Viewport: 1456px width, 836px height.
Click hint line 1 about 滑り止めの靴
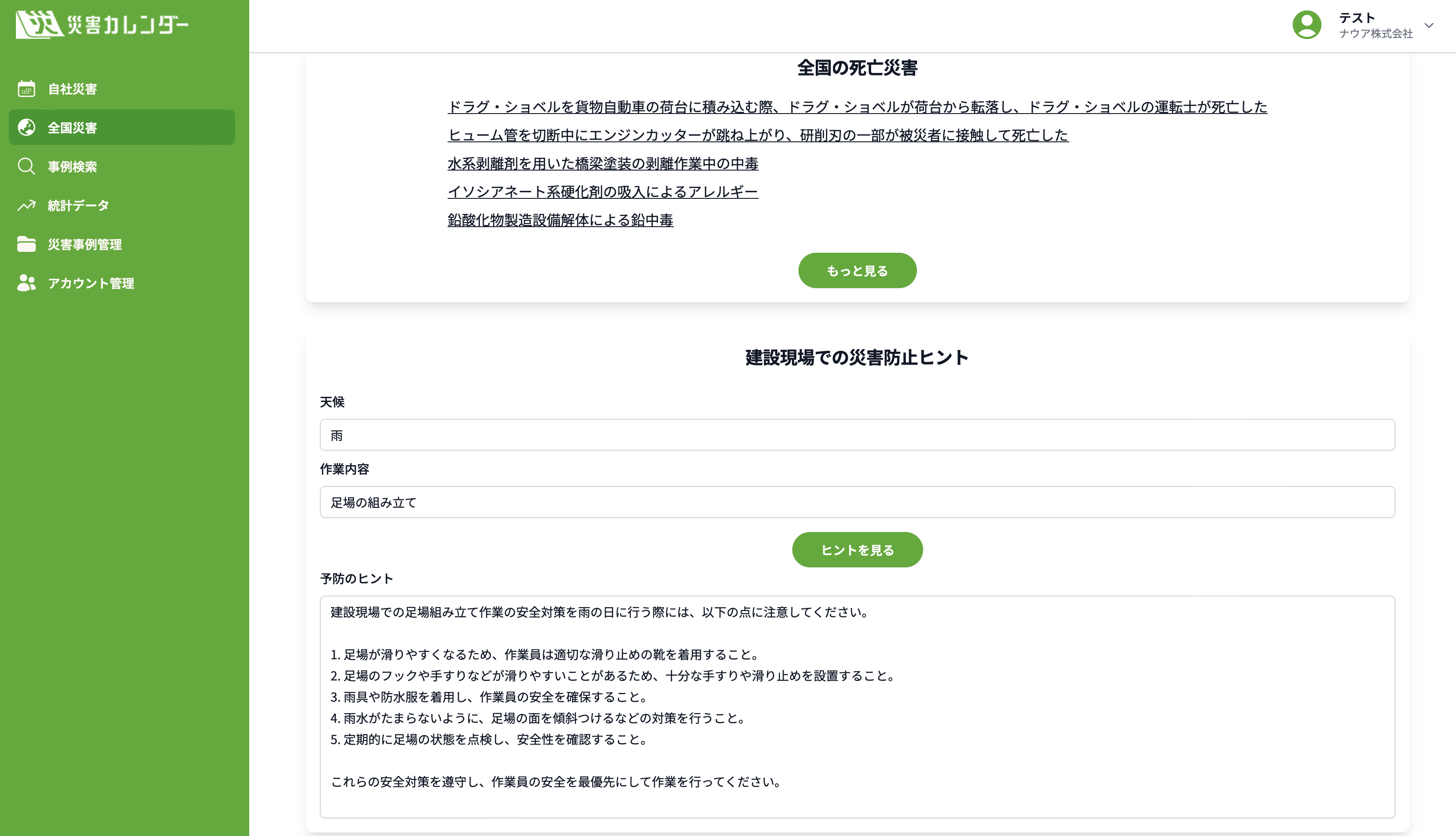546,654
